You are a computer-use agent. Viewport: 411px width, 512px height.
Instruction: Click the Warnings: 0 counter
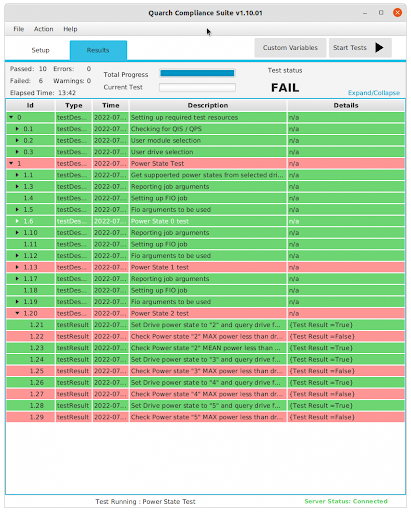point(72,81)
